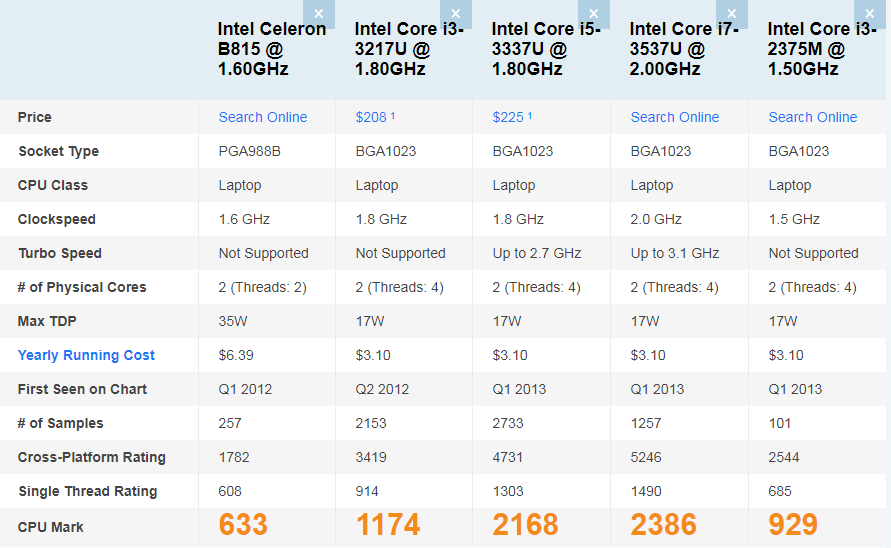Remove Intel Core i3-2375M column

tap(867, 13)
